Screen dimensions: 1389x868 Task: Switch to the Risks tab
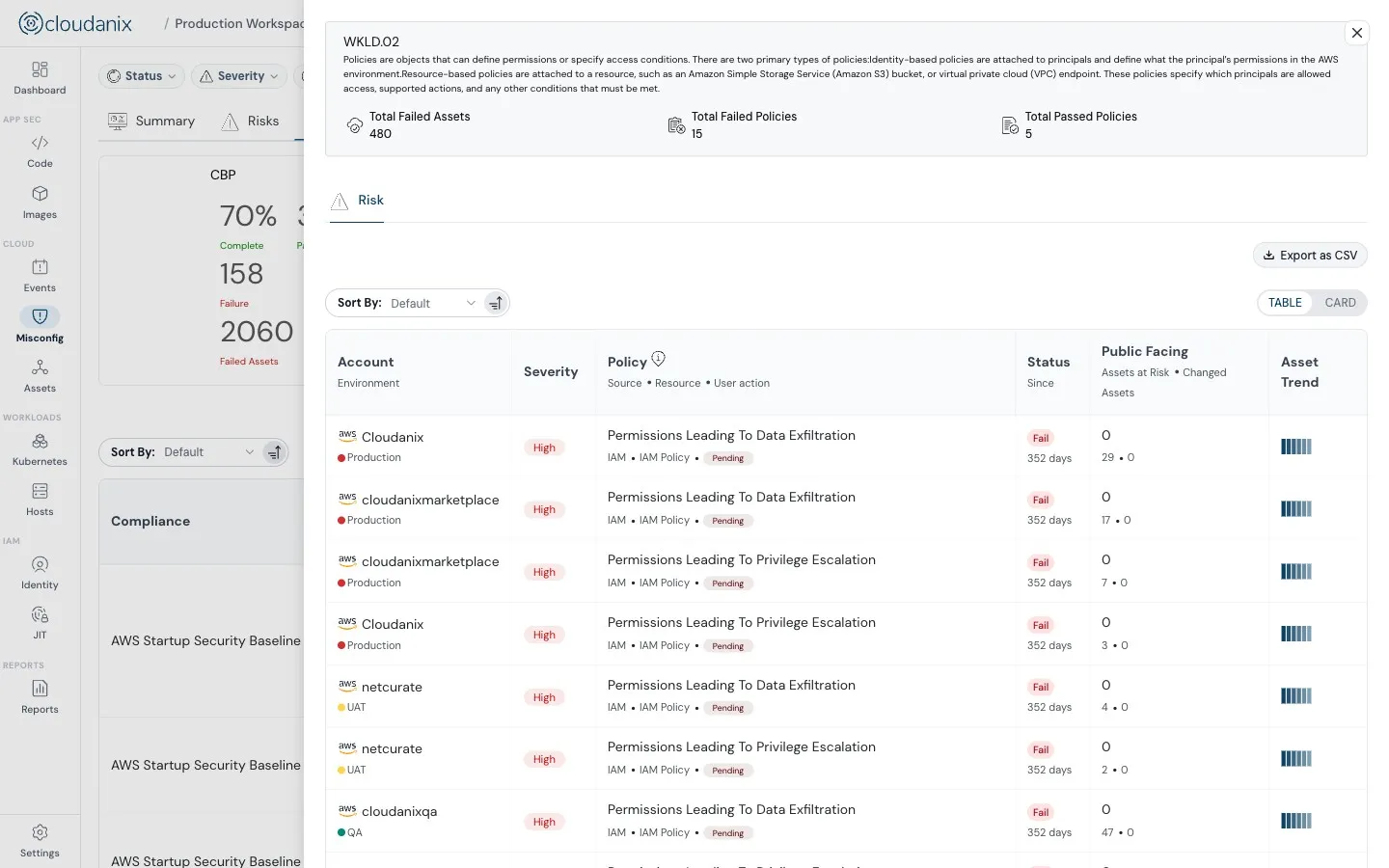[251, 122]
